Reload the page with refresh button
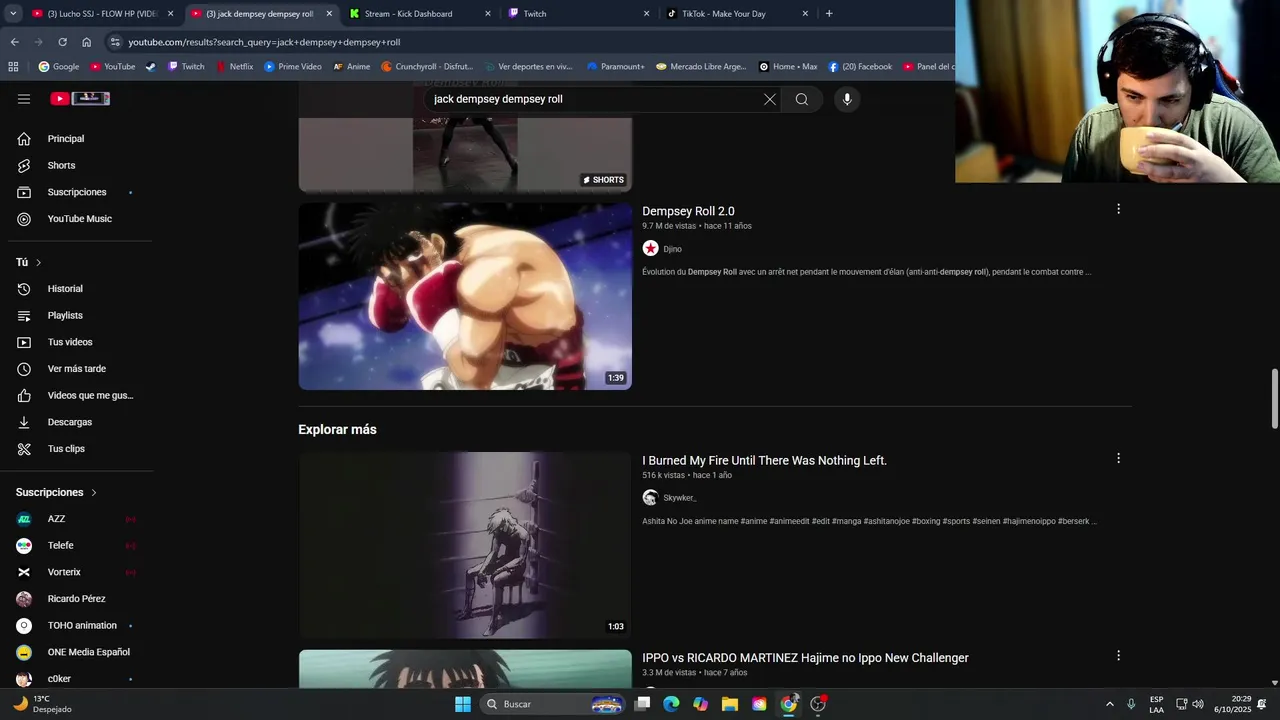This screenshot has width=1280, height=720. [x=62, y=42]
